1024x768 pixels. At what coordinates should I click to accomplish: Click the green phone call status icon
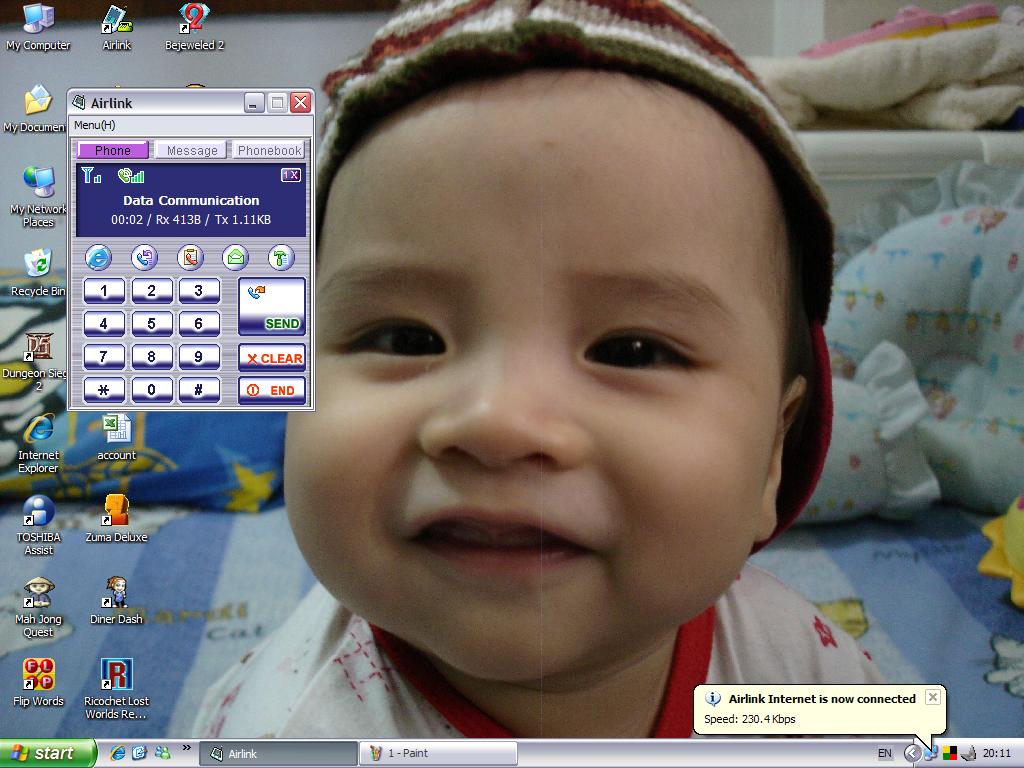[131, 175]
